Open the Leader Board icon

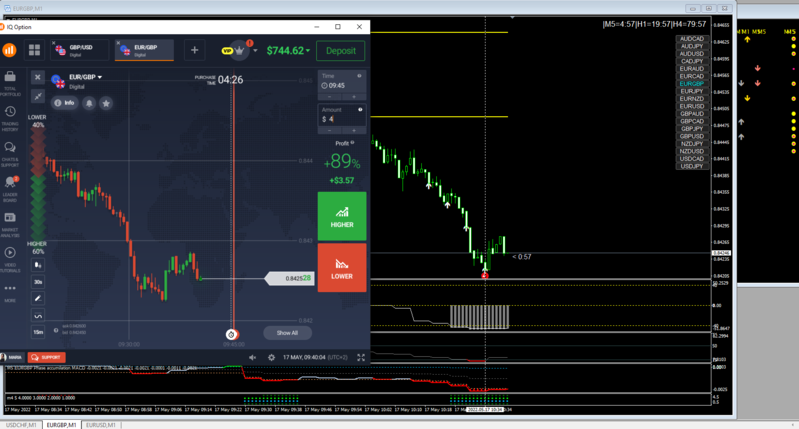[x=10, y=189]
